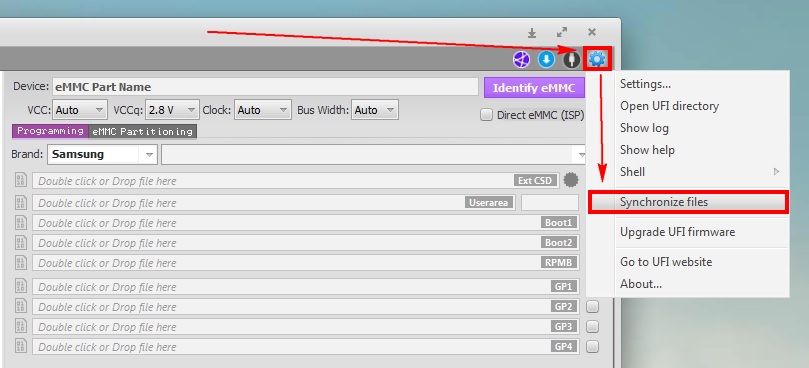The image size is (809, 368).
Task: Choose Upgrade UFI firmware from menu
Action: tap(677, 232)
